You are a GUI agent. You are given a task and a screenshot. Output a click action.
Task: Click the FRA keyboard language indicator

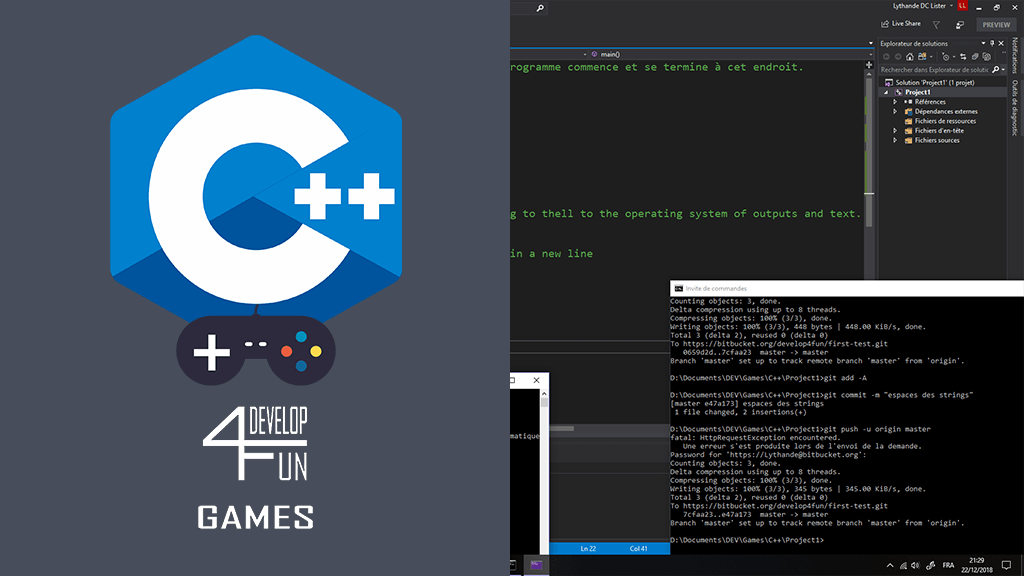(x=948, y=566)
